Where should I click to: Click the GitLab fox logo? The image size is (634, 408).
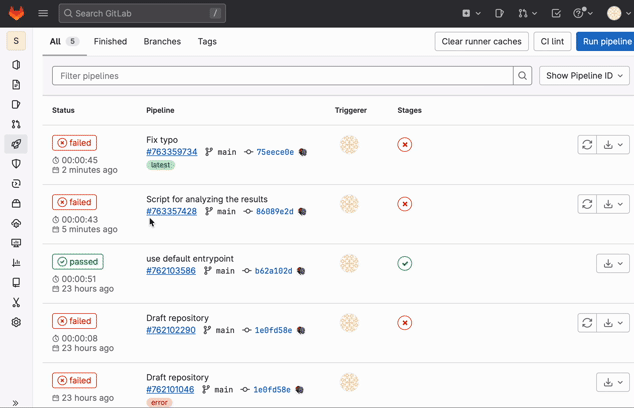click(x=16, y=13)
